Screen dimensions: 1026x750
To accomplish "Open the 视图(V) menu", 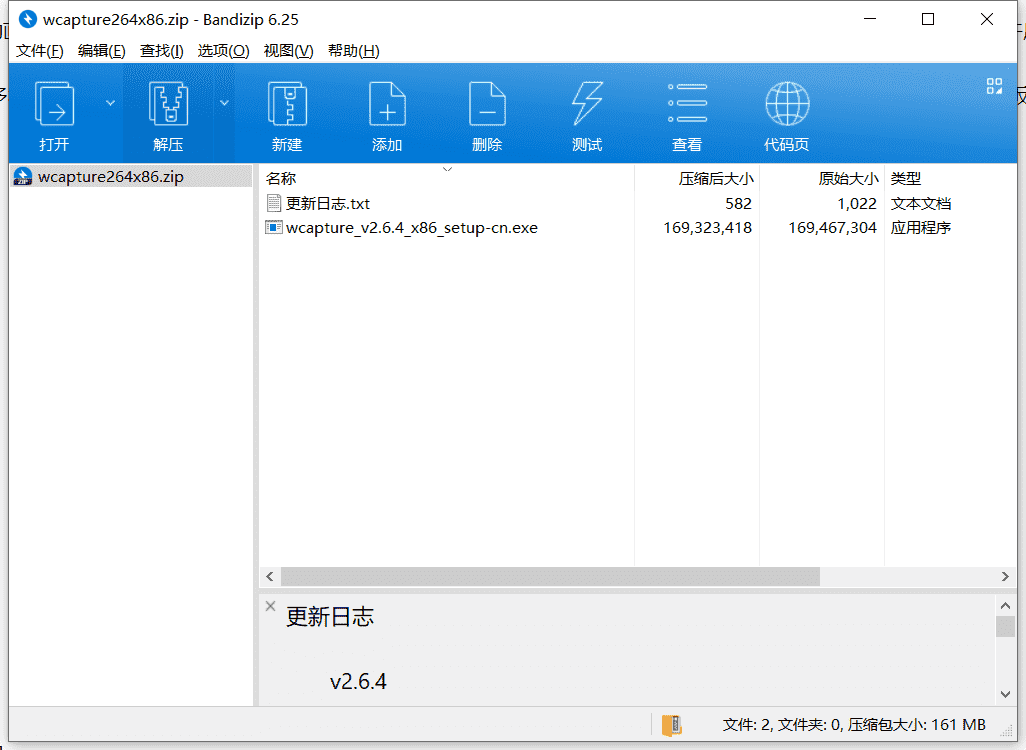I will click(289, 50).
